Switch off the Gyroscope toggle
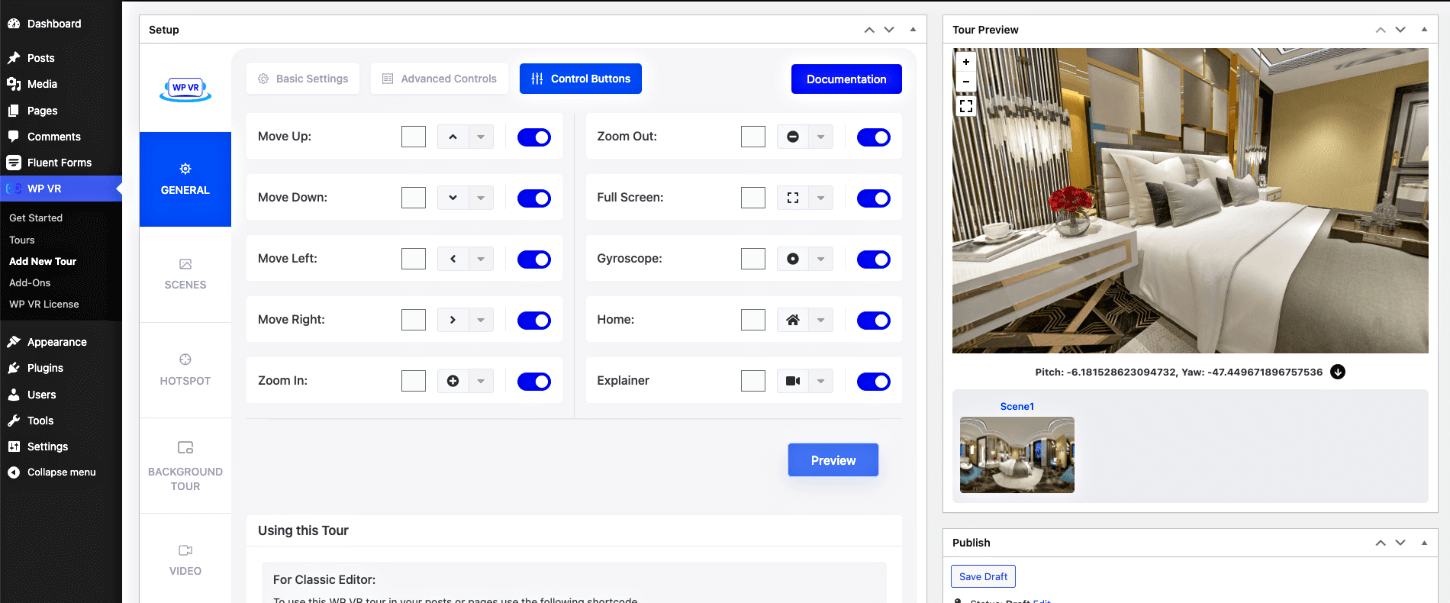This screenshot has height=603, width=1450. (x=874, y=259)
